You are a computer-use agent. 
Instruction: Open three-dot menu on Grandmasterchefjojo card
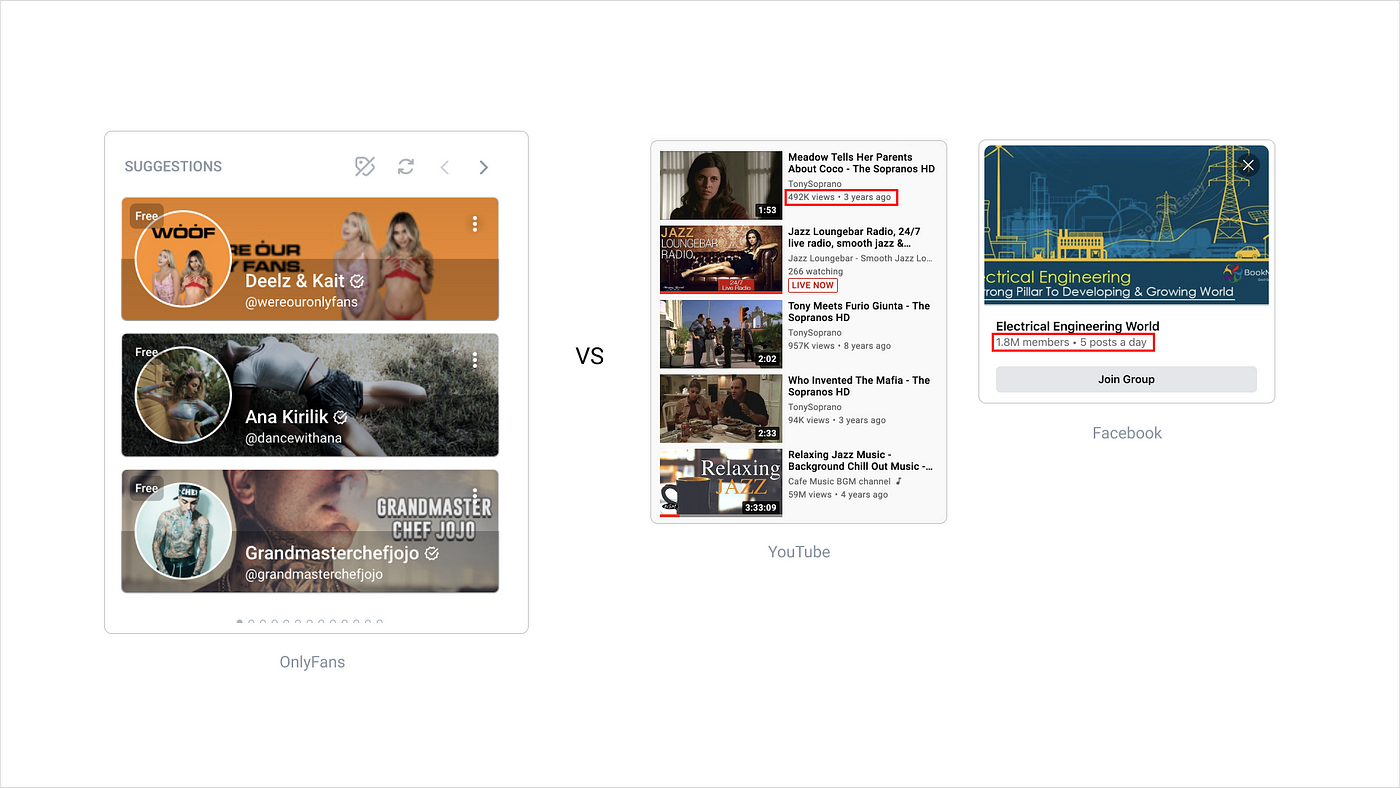(475, 496)
